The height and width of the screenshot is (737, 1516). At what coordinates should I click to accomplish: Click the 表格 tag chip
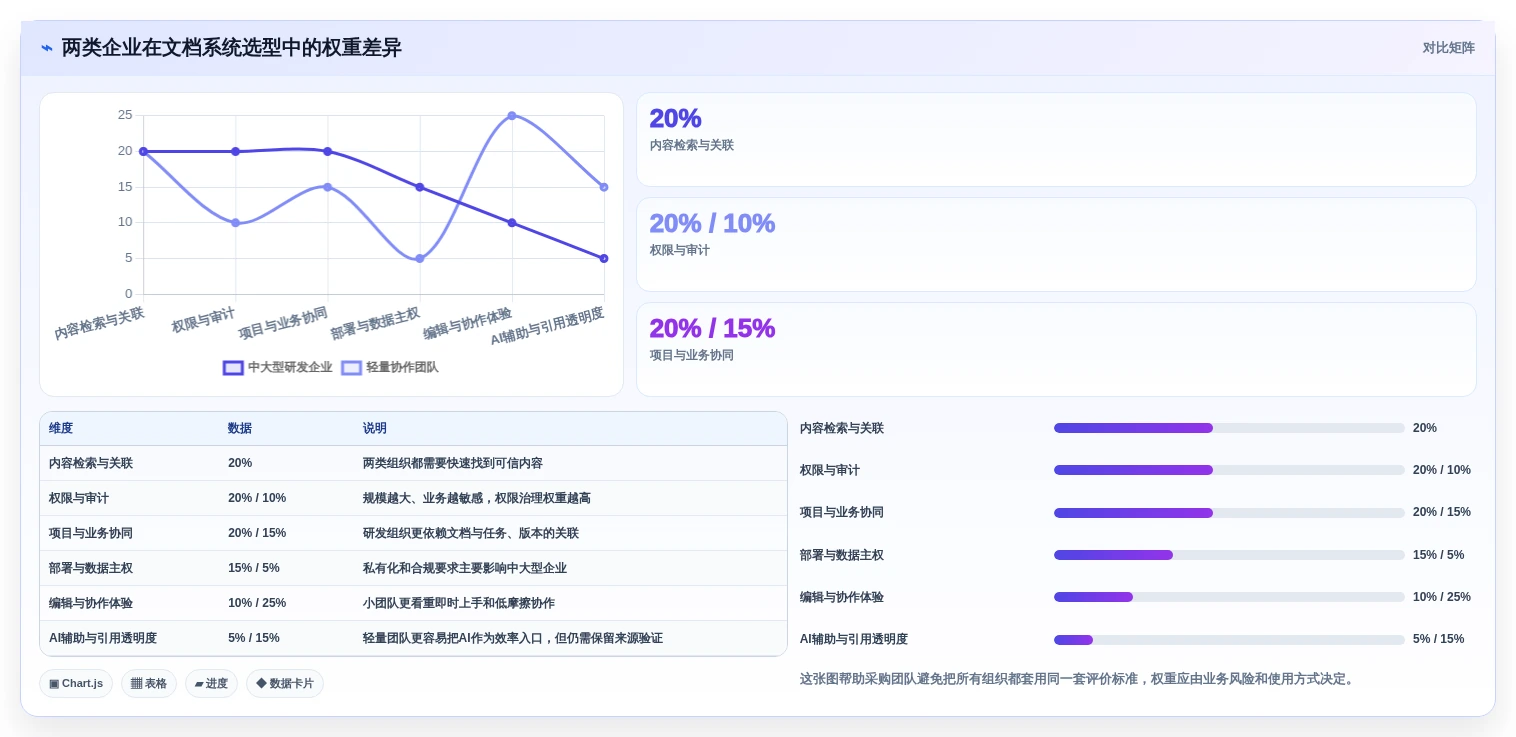(149, 684)
